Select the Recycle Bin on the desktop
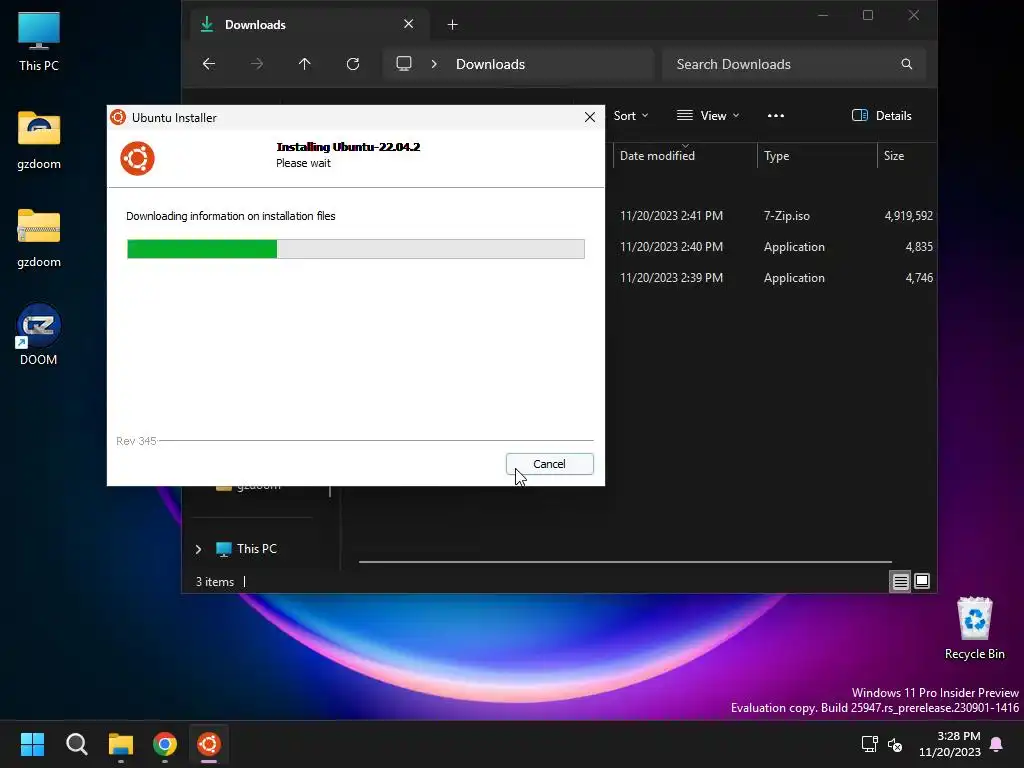 974,629
